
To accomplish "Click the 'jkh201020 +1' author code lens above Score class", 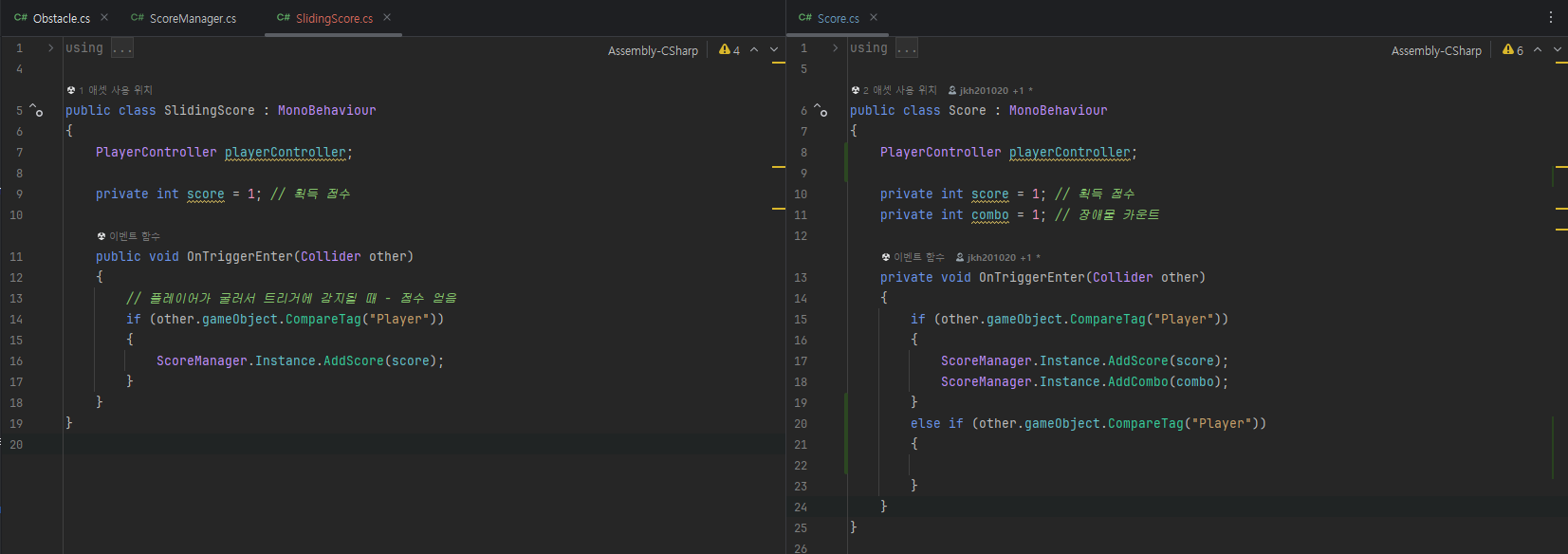I will coord(990,90).
